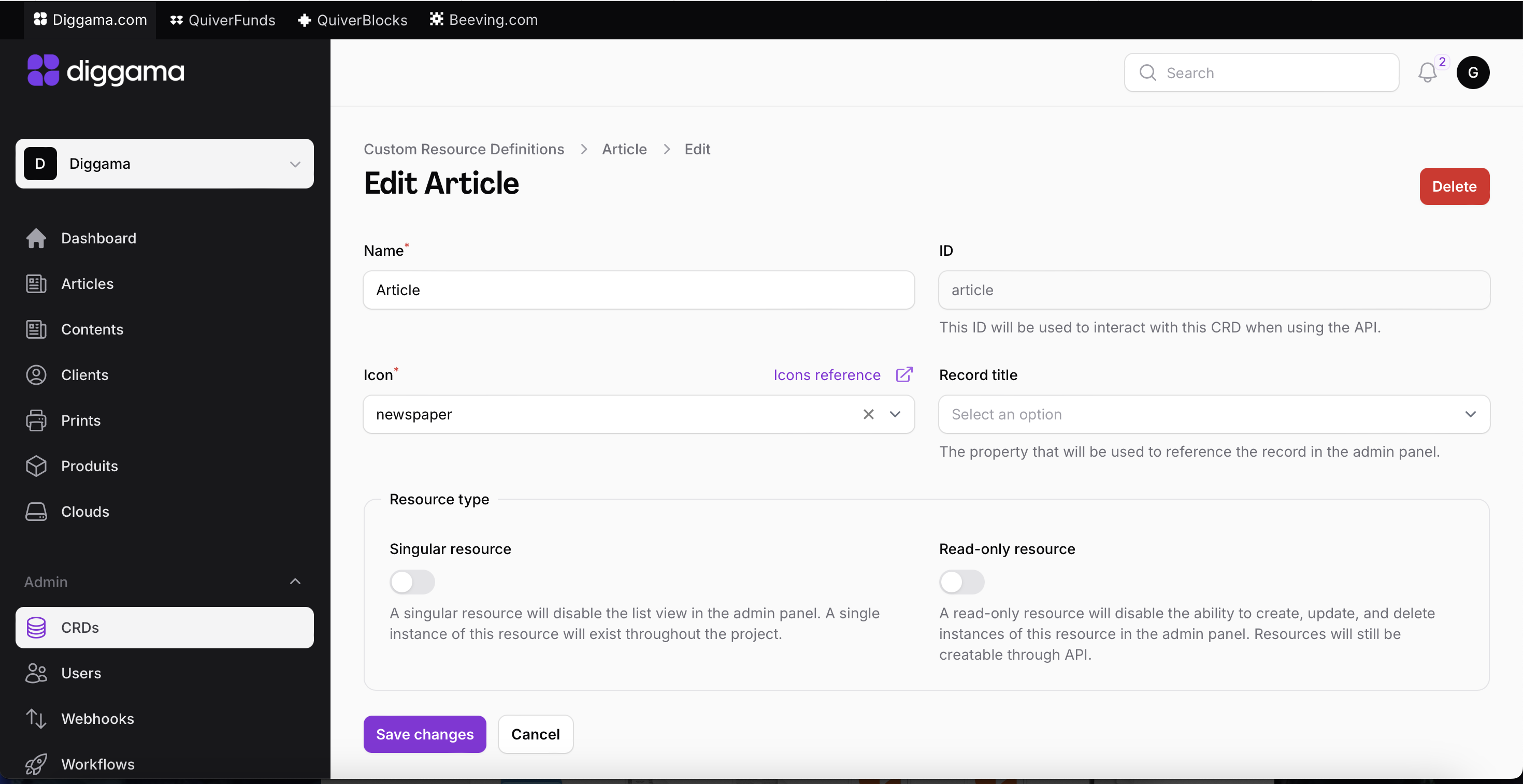The height and width of the screenshot is (784, 1523).
Task: Open the Contents section
Action: [92, 329]
